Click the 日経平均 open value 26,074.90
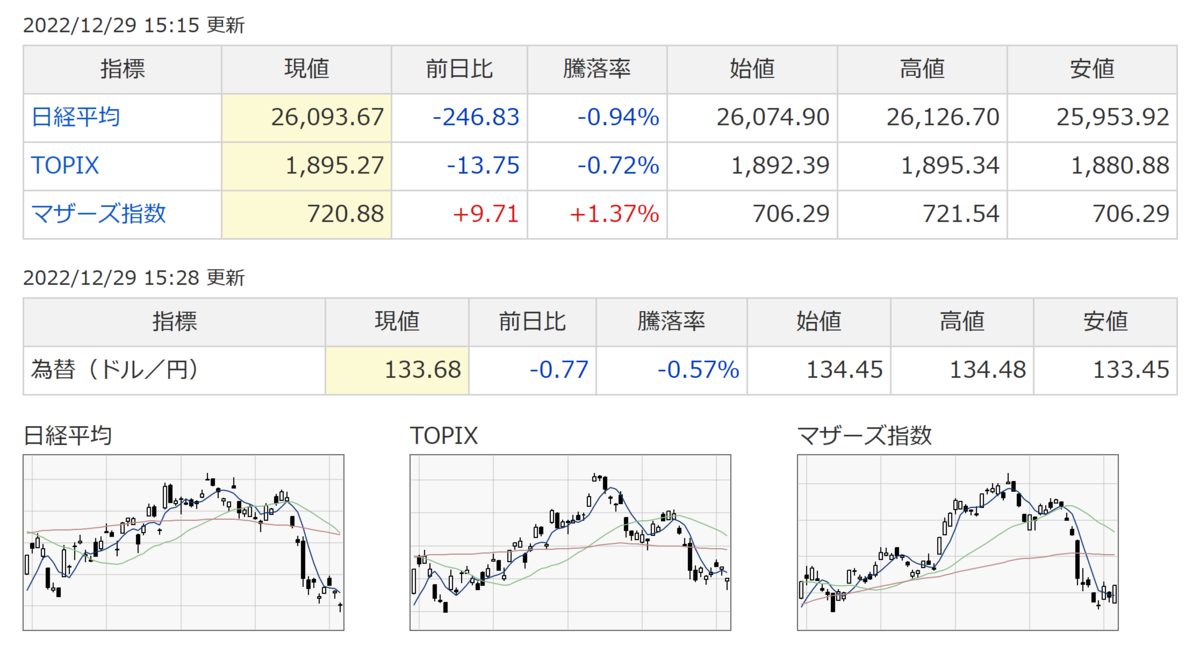This screenshot has height=653, width=1200. [773, 117]
